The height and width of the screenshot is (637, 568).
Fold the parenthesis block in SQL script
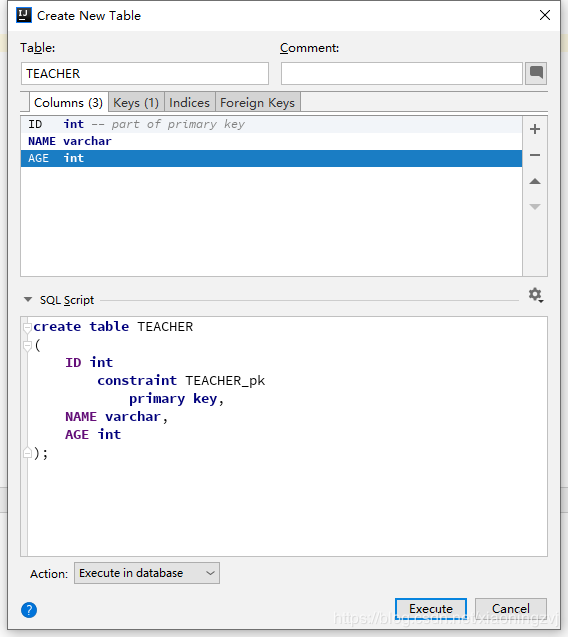[27, 346]
